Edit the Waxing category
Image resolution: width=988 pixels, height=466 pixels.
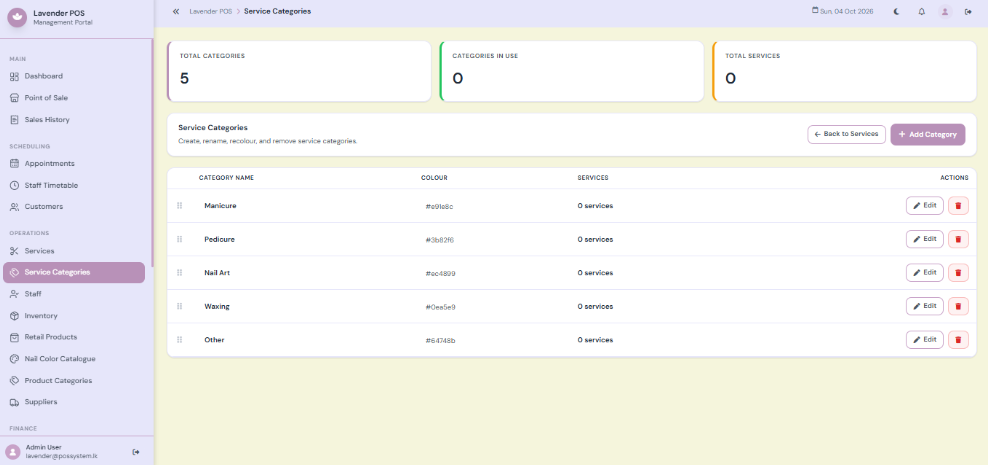[925, 305]
